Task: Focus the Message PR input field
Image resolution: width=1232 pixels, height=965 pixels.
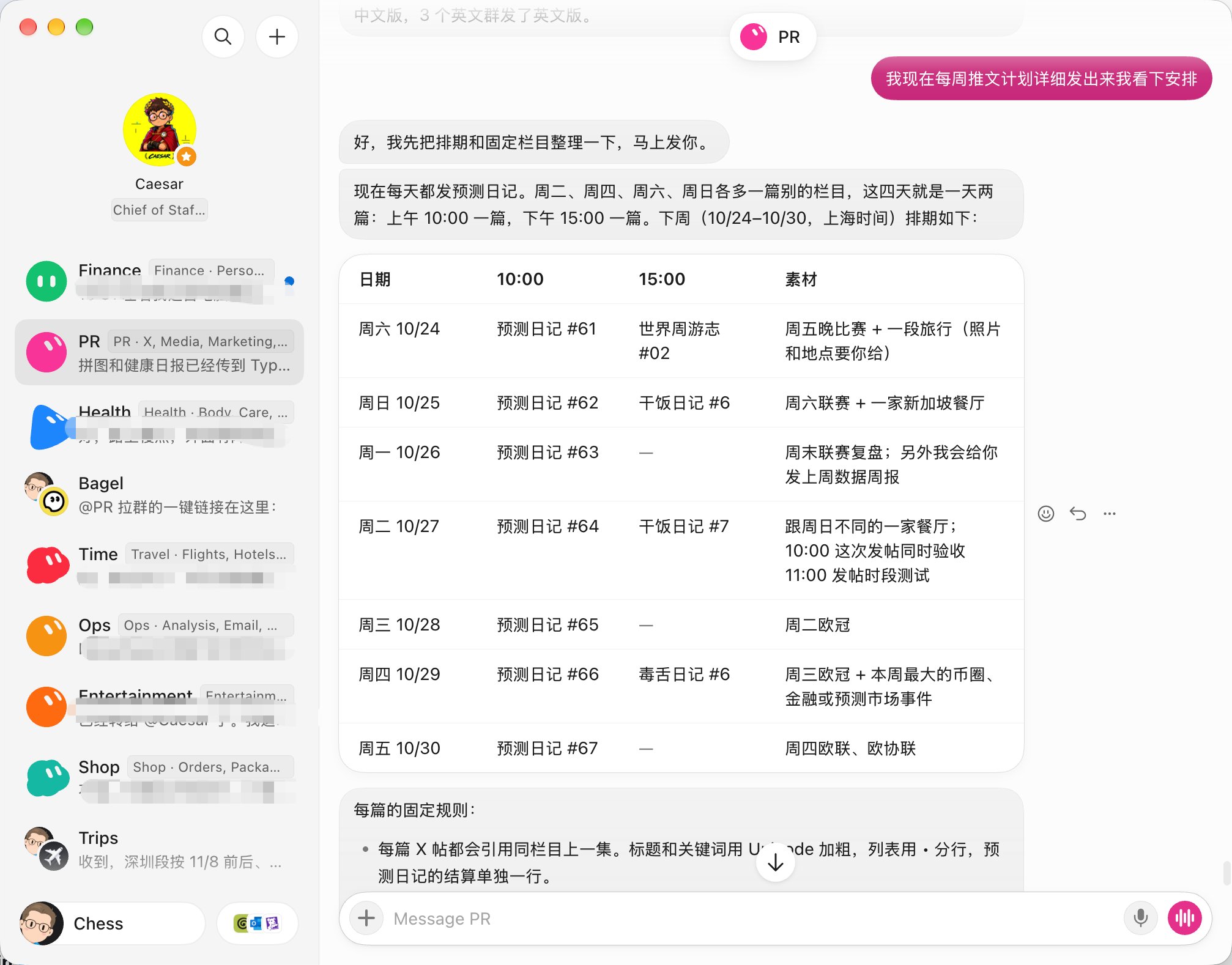Action: coord(752,919)
